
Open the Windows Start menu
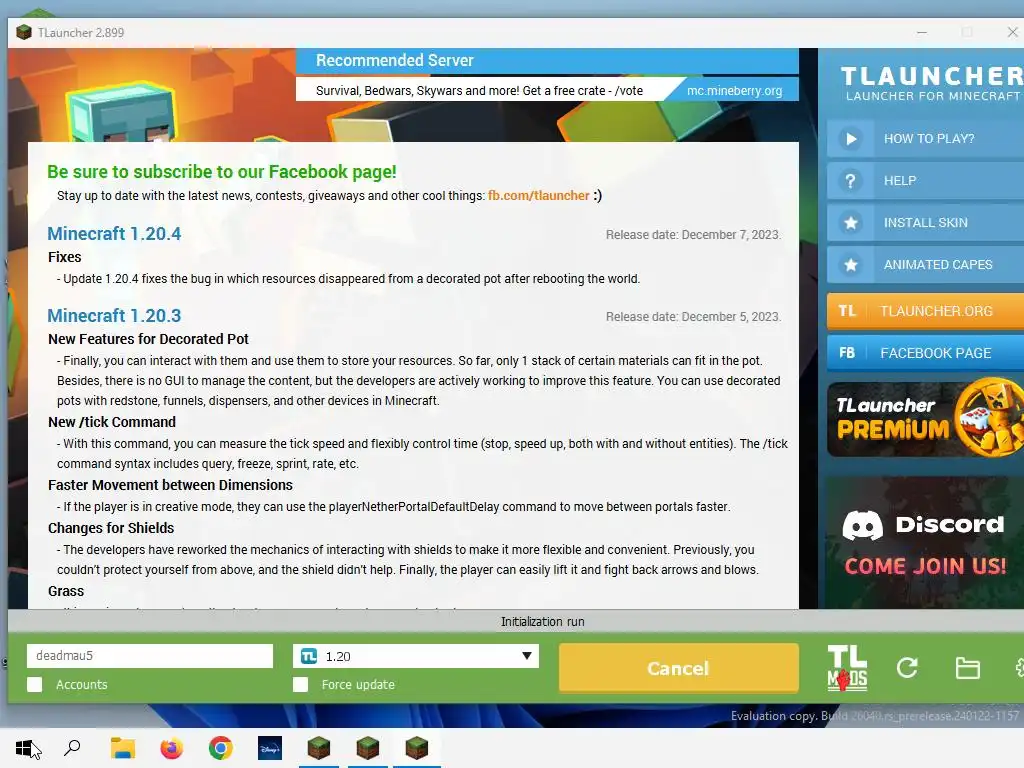24,748
